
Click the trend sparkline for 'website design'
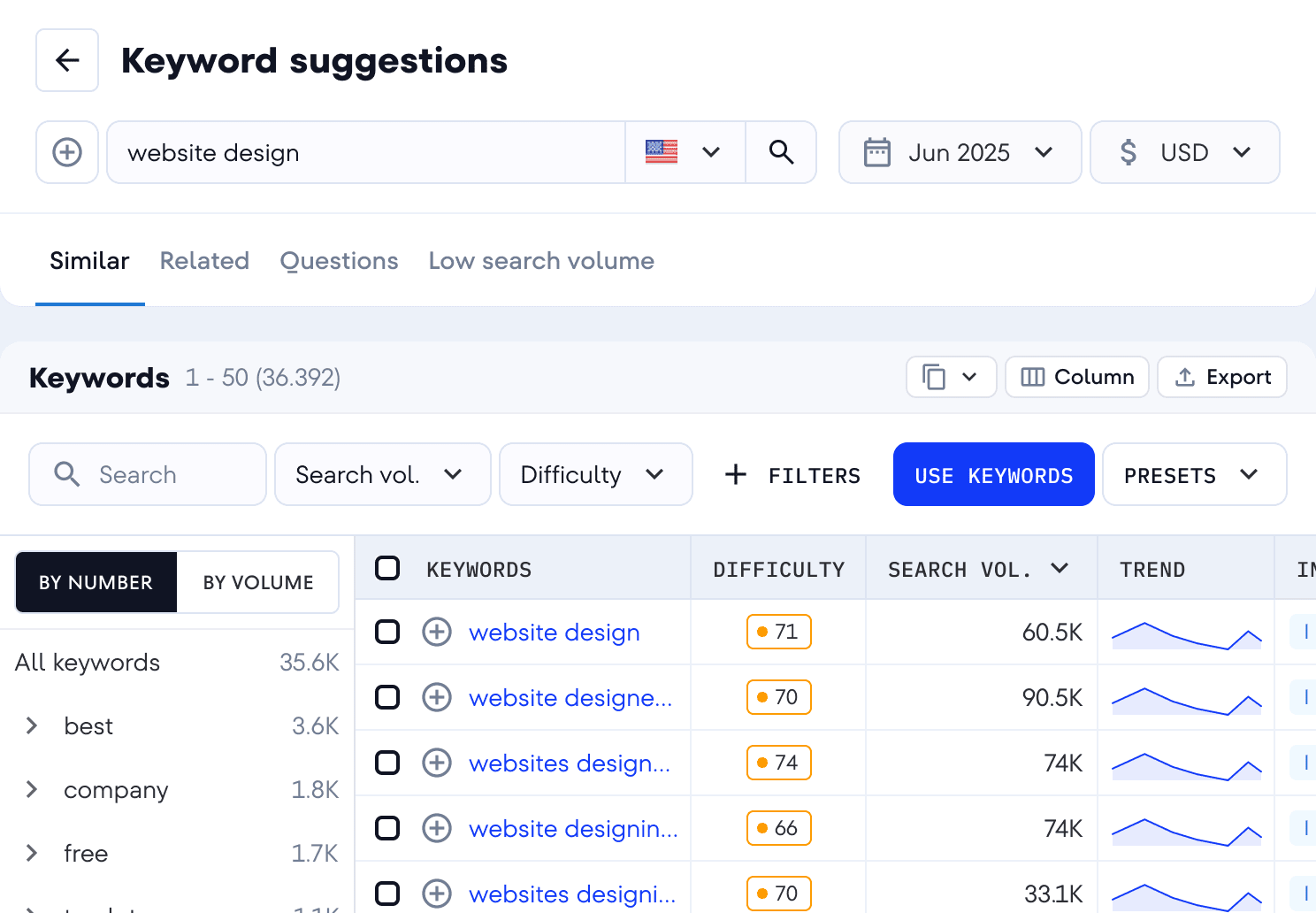click(x=1185, y=633)
